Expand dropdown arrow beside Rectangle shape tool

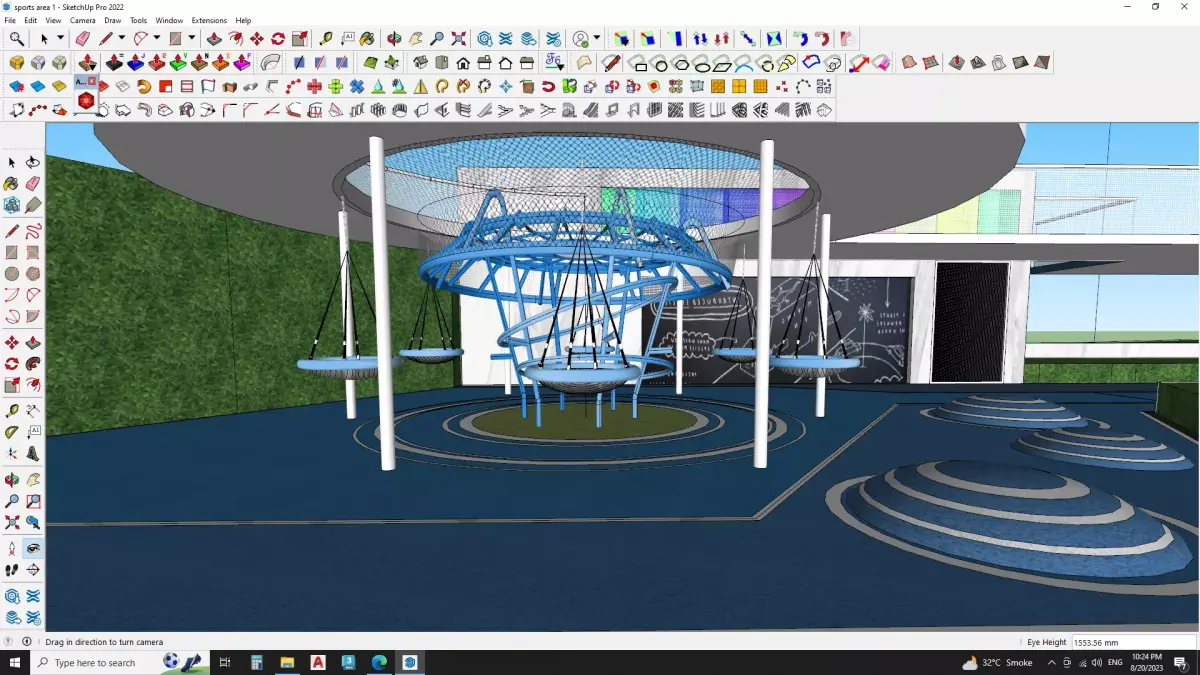pyautogui.click(x=190, y=38)
